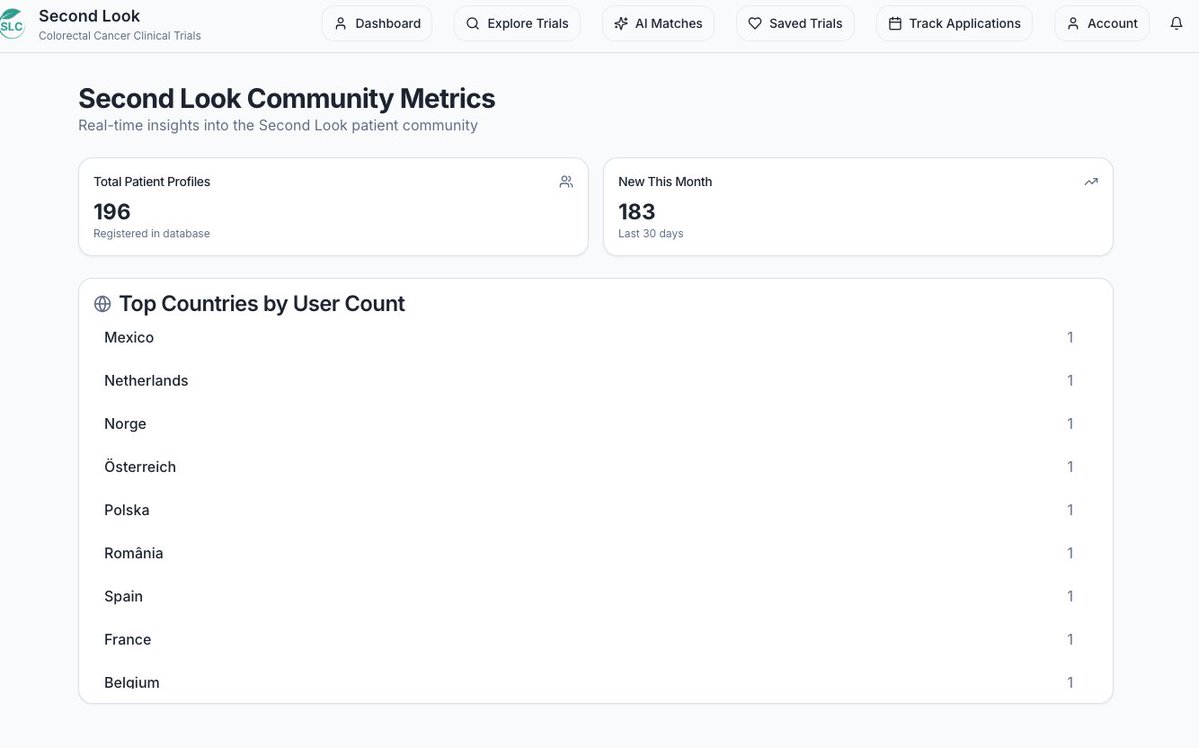Viewport: 1199px width, 748px height.
Task: Open the Account menu
Action: [x=1102, y=24]
